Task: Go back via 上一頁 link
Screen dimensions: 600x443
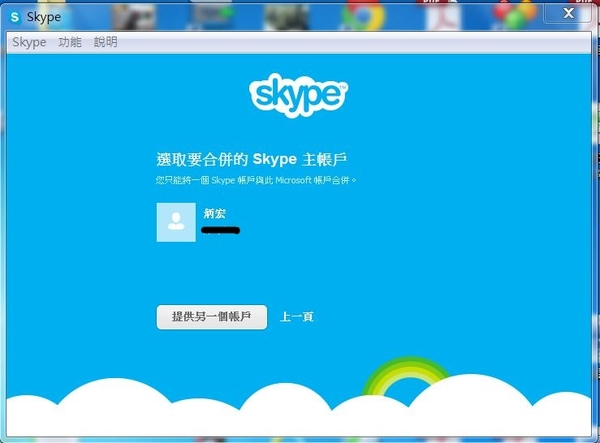Action: click(297, 317)
